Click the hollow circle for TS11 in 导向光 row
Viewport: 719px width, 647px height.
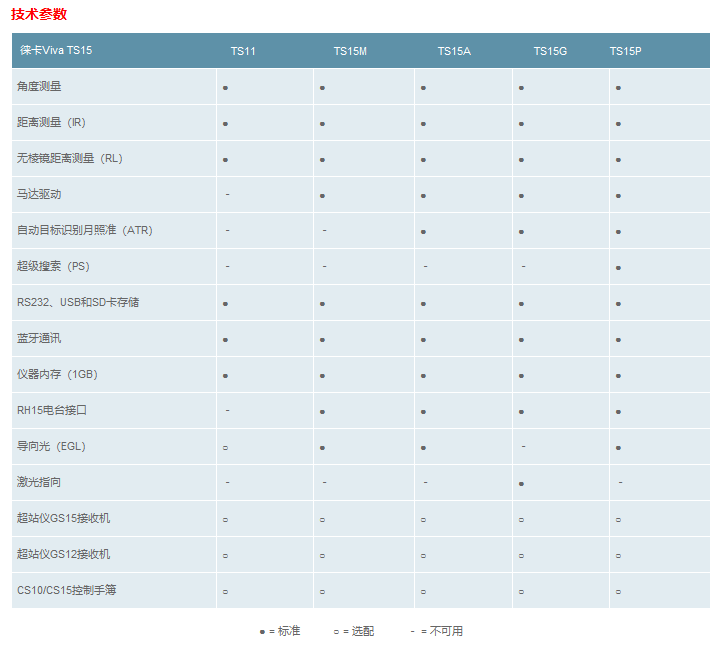click(225, 448)
